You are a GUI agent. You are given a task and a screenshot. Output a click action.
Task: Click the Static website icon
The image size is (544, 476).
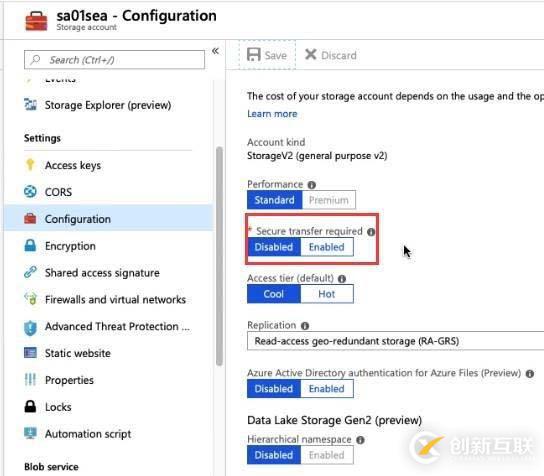tap(30, 353)
